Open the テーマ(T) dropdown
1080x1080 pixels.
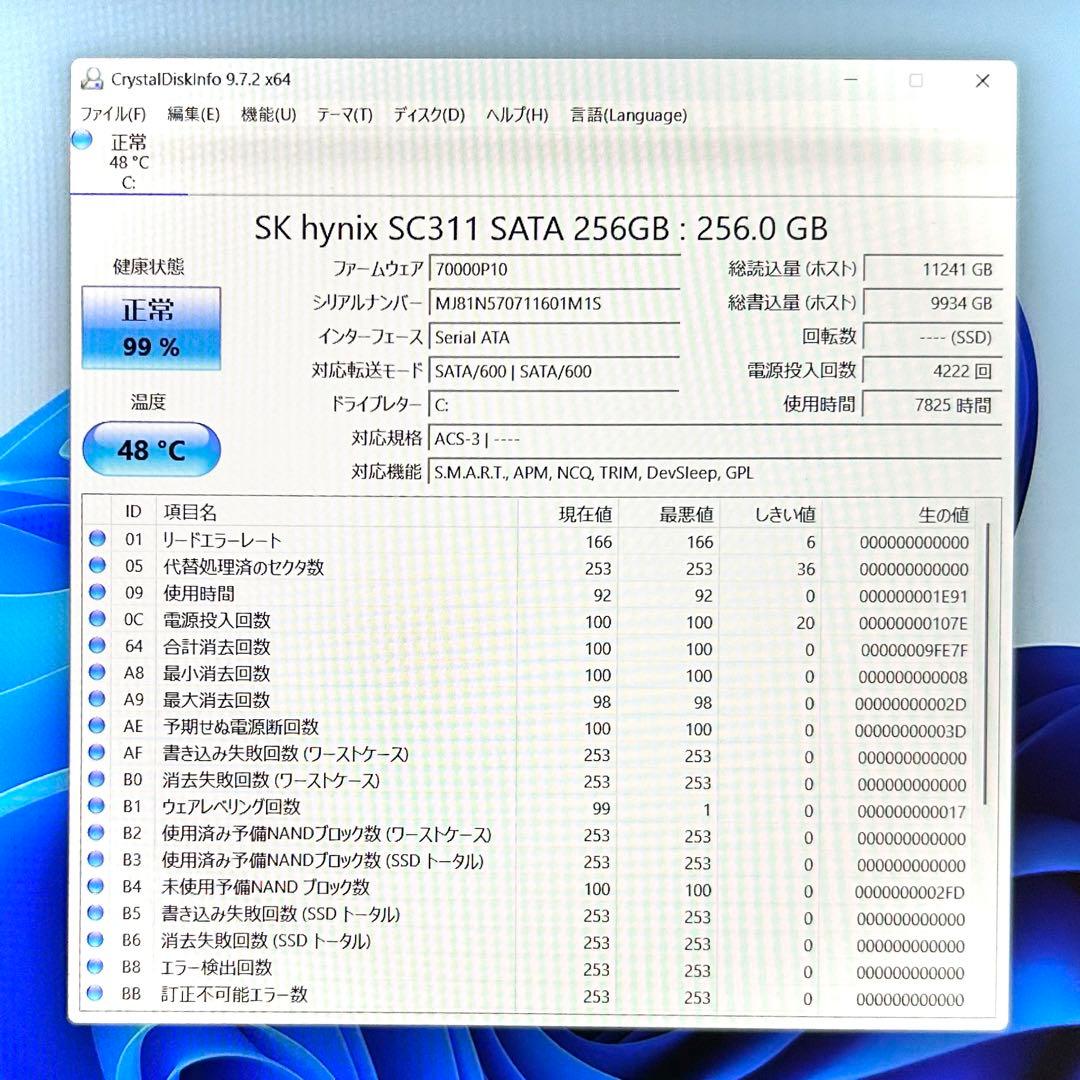coord(343,115)
